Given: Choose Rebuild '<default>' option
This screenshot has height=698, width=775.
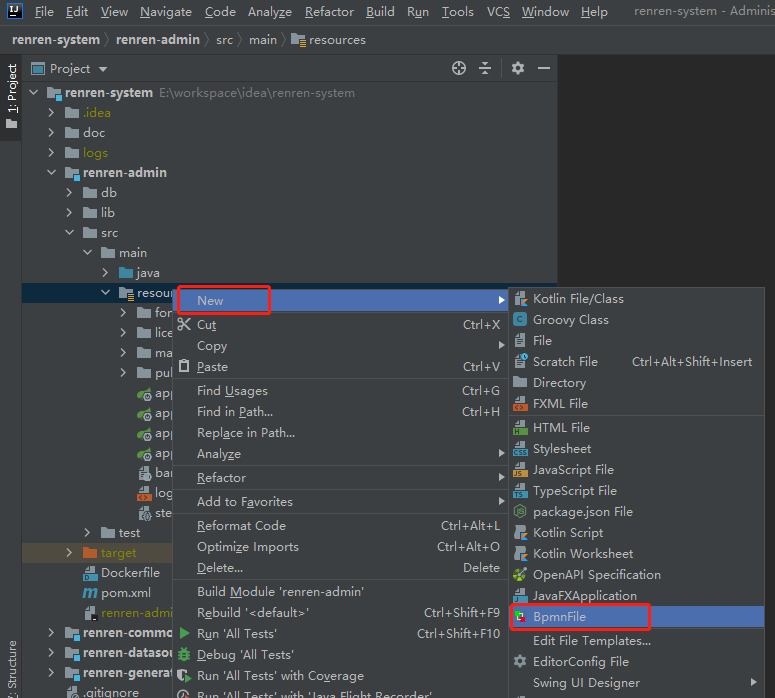Looking at the screenshot, I should tap(341, 612).
